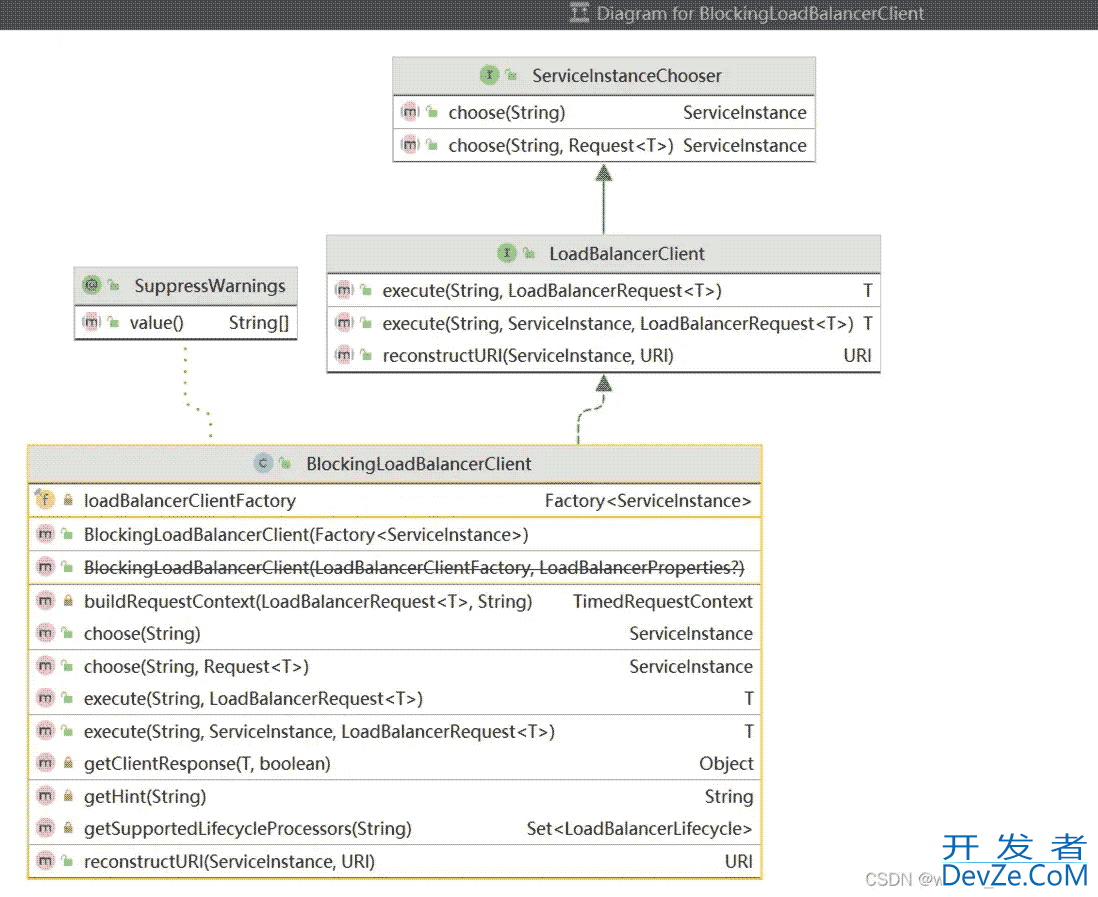Screen dimensions: 1098x897
Task: Select the LoadBalancerClient interface header
Action: tap(603, 253)
